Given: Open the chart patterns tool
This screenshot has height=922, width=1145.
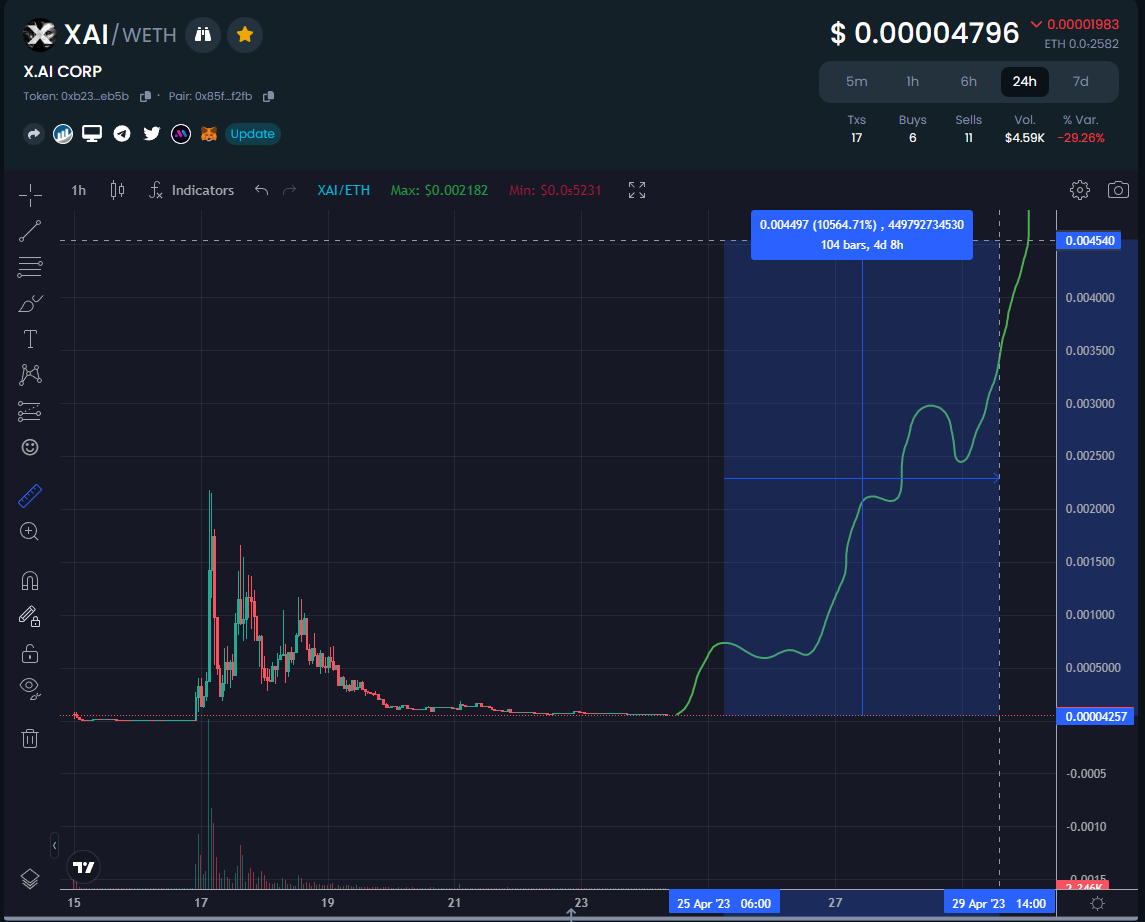Looking at the screenshot, I should click(30, 374).
